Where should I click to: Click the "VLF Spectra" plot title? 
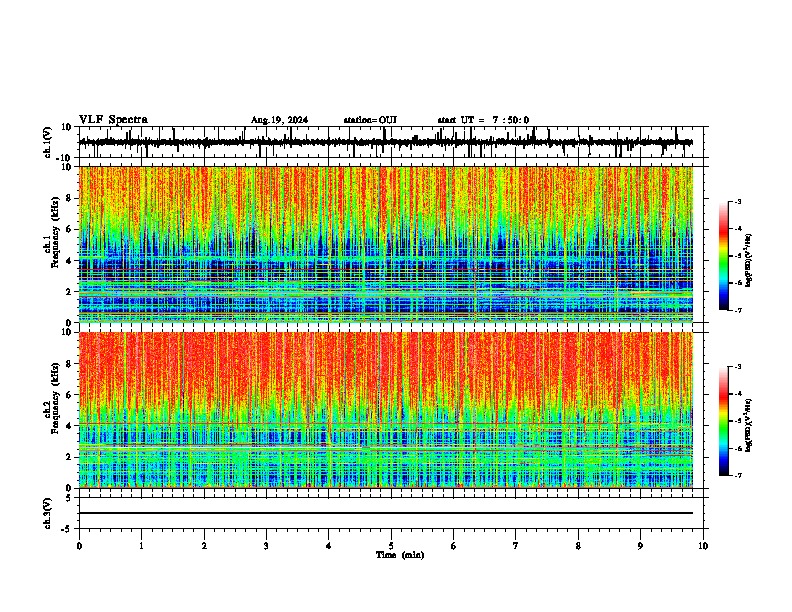[x=113, y=120]
